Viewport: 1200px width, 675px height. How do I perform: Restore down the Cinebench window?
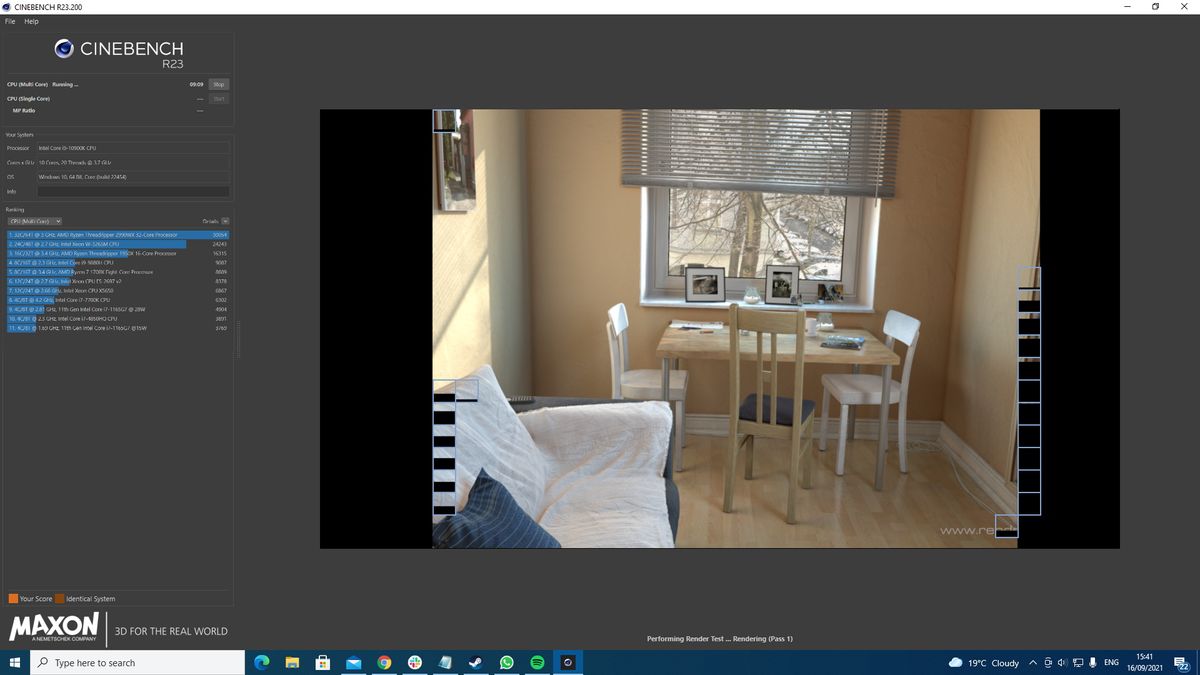tap(1156, 7)
